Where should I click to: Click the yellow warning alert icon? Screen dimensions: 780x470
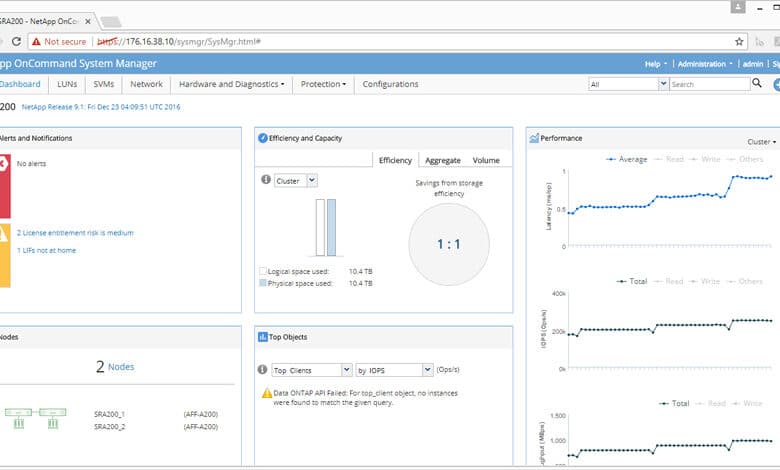click(x=3, y=234)
